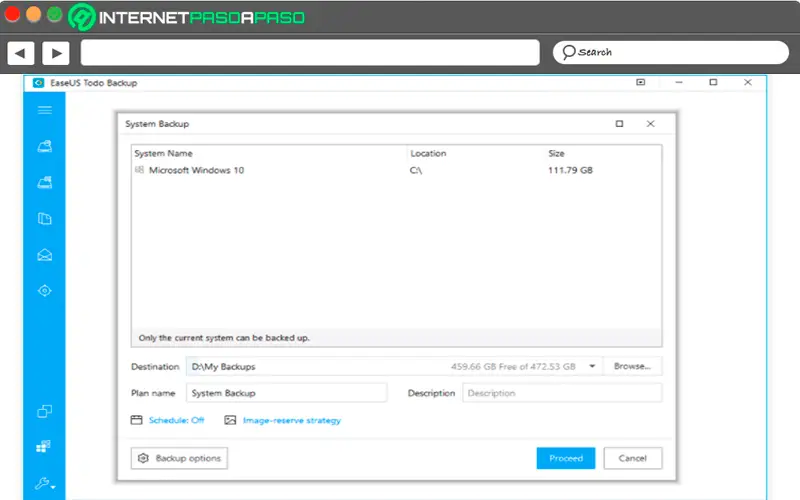Select Mail Backup sidebar icon
Image resolution: width=800 pixels, height=500 pixels.
click(44, 255)
